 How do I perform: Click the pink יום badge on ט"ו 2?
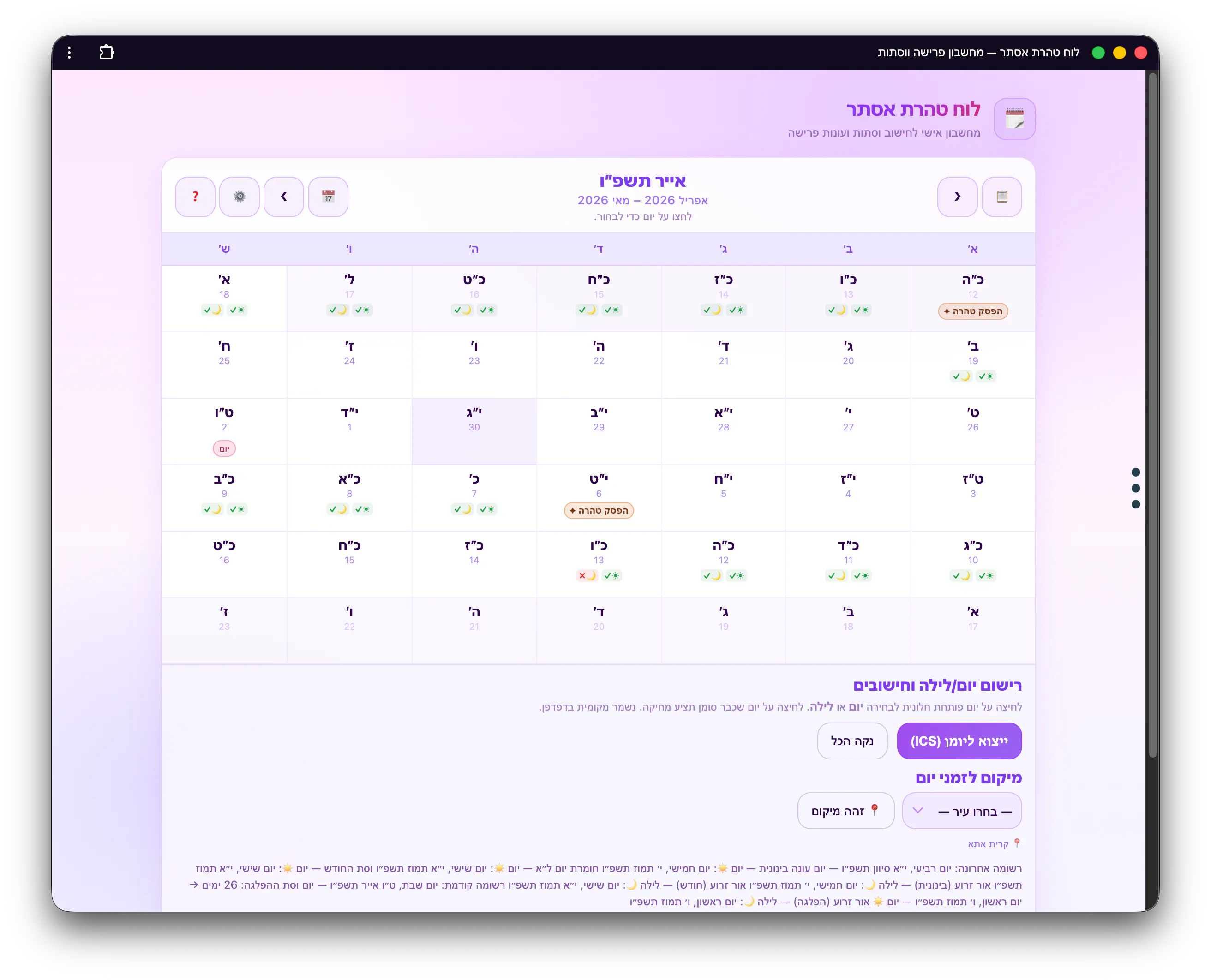tap(224, 448)
